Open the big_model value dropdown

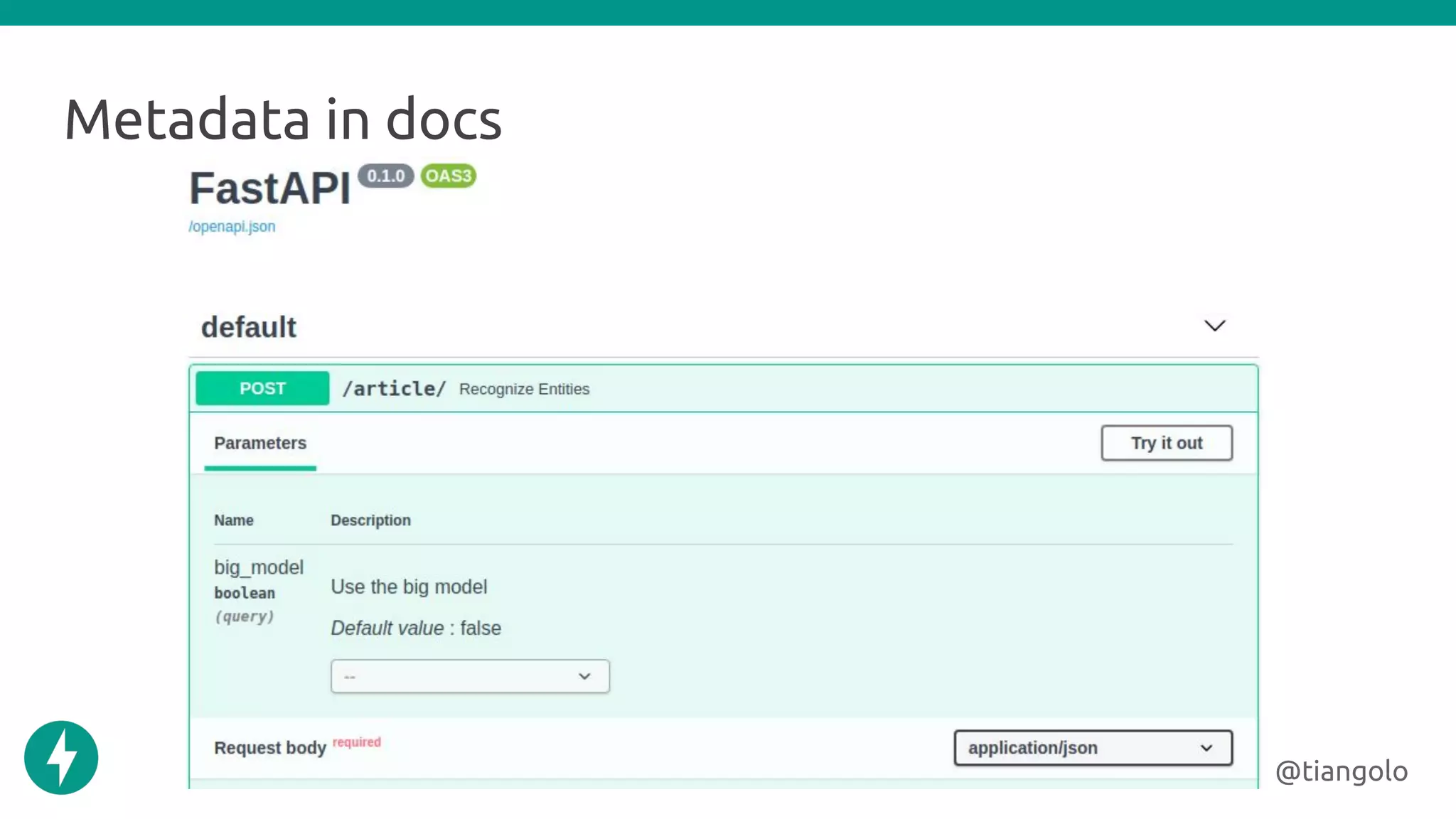pyautogui.click(x=469, y=676)
